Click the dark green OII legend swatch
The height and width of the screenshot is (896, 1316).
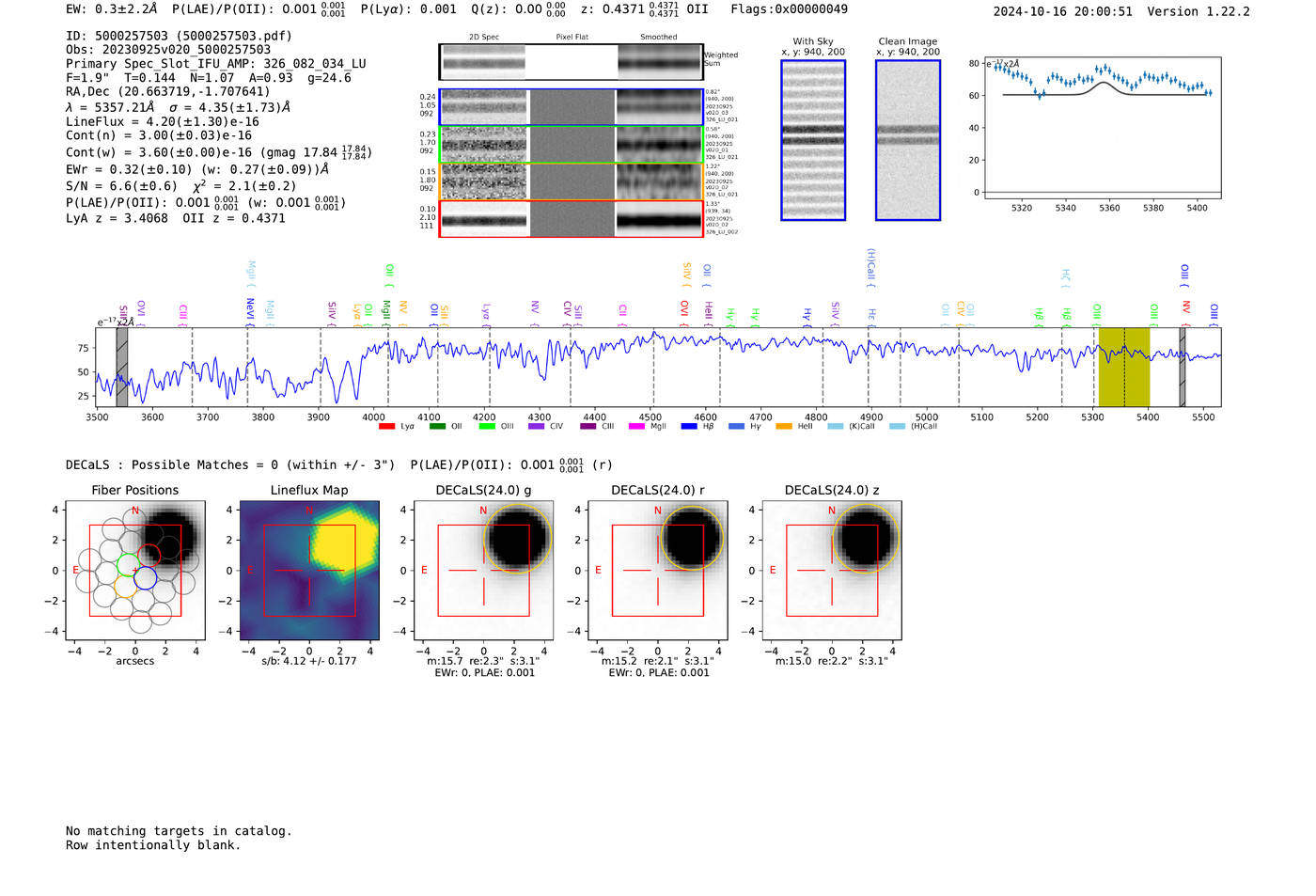pyautogui.click(x=437, y=427)
